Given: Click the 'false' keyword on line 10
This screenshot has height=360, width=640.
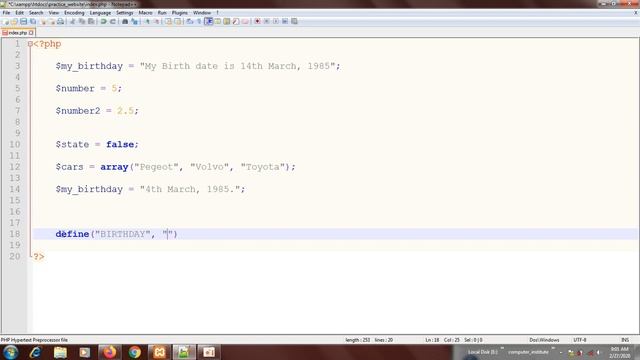Looking at the screenshot, I should (x=120, y=144).
